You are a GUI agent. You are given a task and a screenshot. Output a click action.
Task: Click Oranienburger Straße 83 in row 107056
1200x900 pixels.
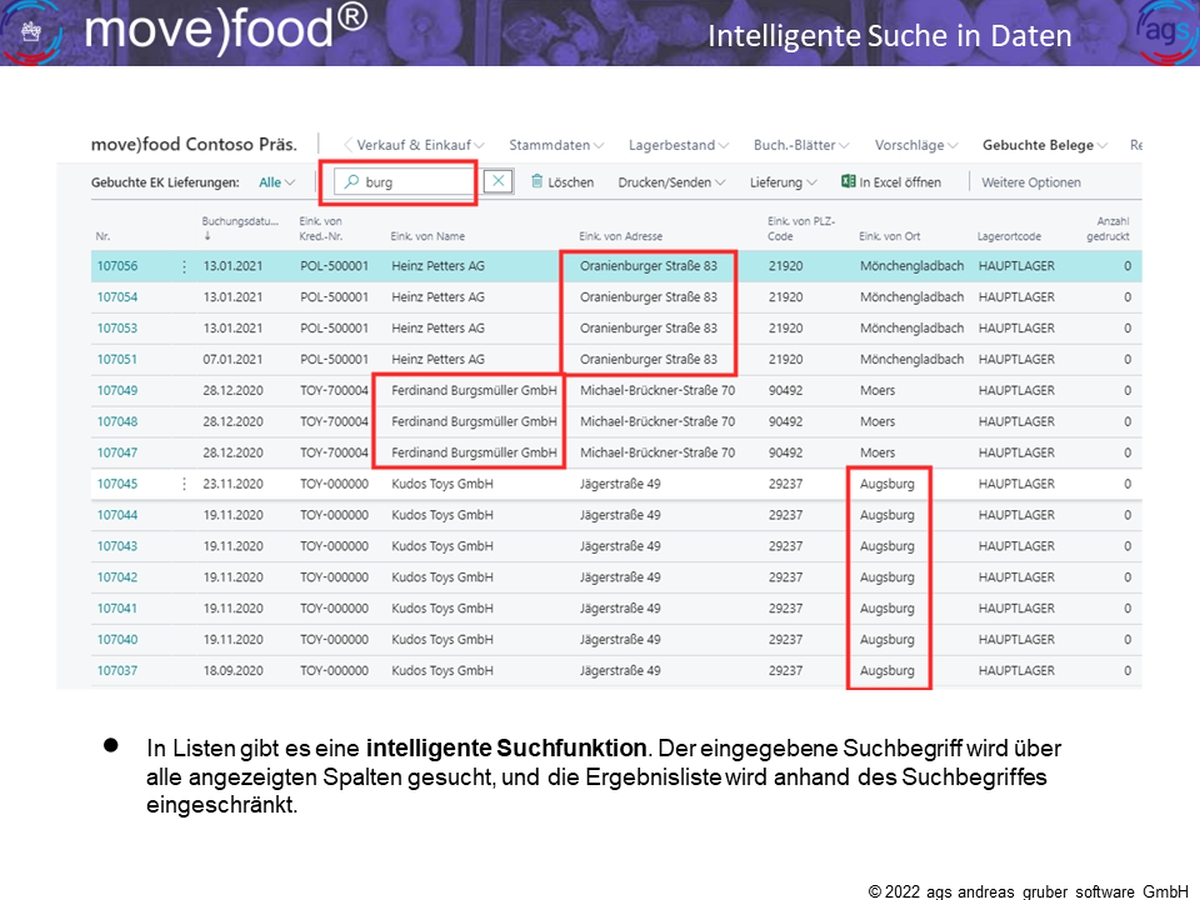click(x=648, y=267)
